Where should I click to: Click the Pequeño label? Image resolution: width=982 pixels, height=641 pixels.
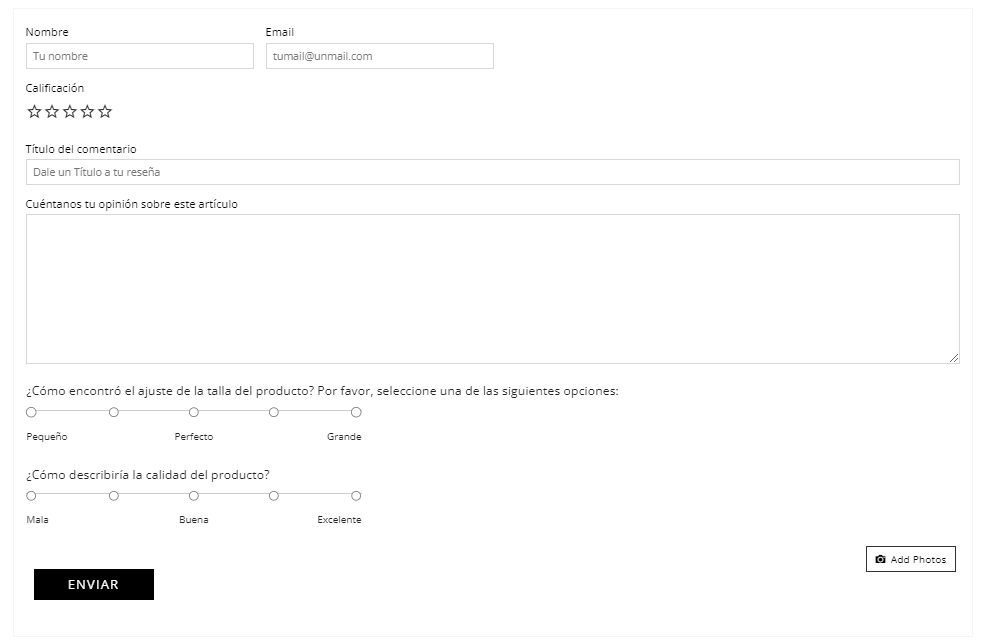(47, 436)
